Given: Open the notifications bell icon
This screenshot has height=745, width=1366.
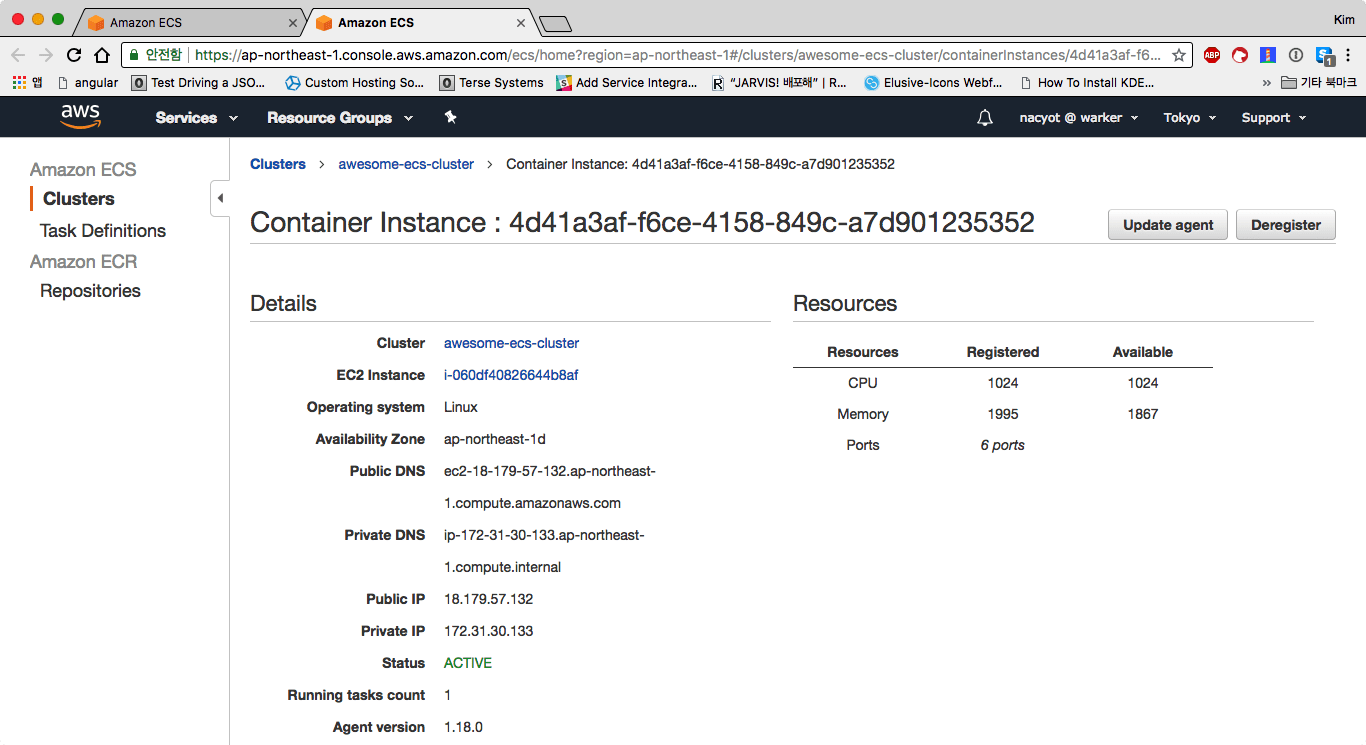Looking at the screenshot, I should [x=985, y=118].
